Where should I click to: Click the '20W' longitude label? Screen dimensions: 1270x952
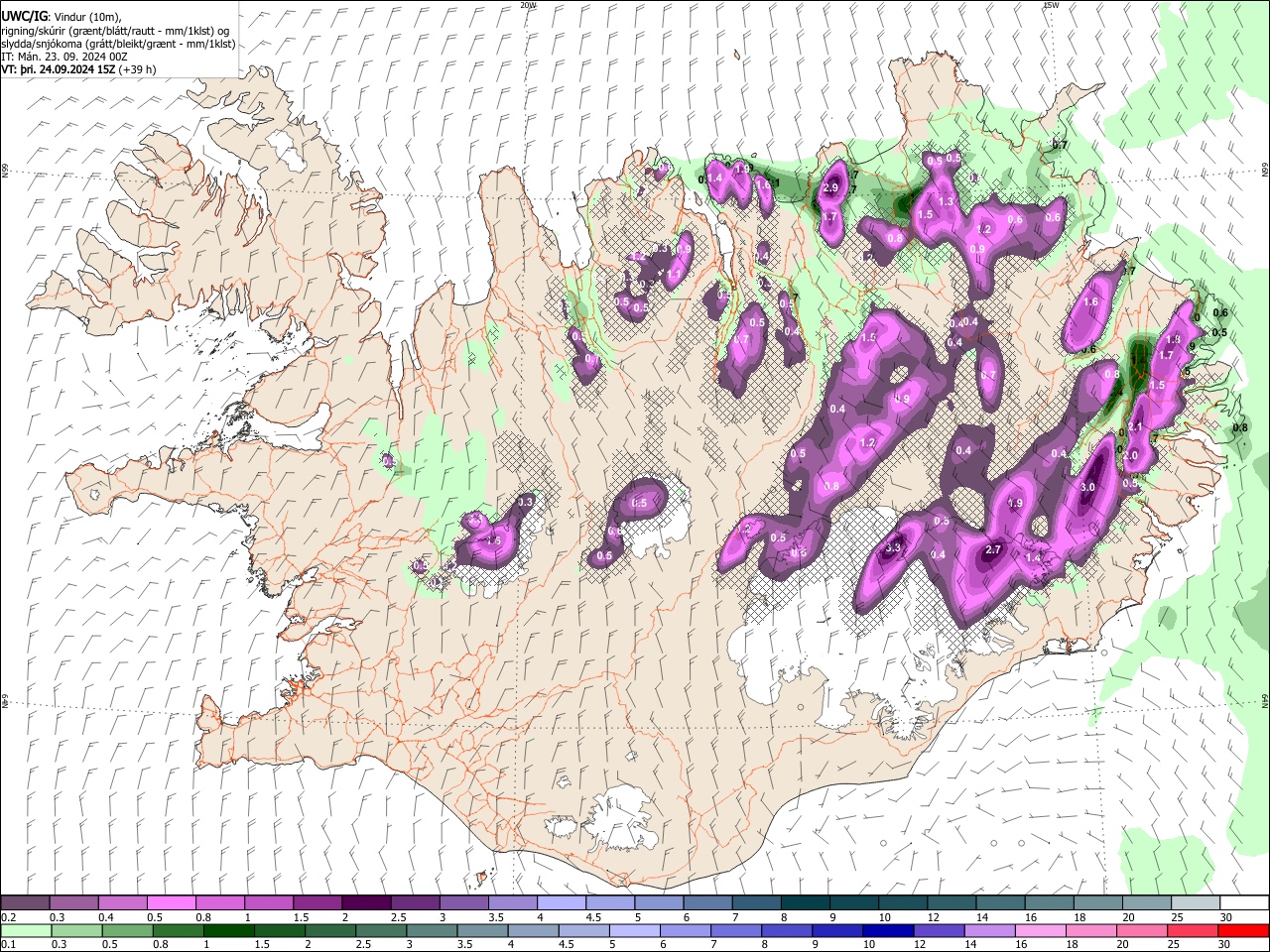(x=528, y=5)
